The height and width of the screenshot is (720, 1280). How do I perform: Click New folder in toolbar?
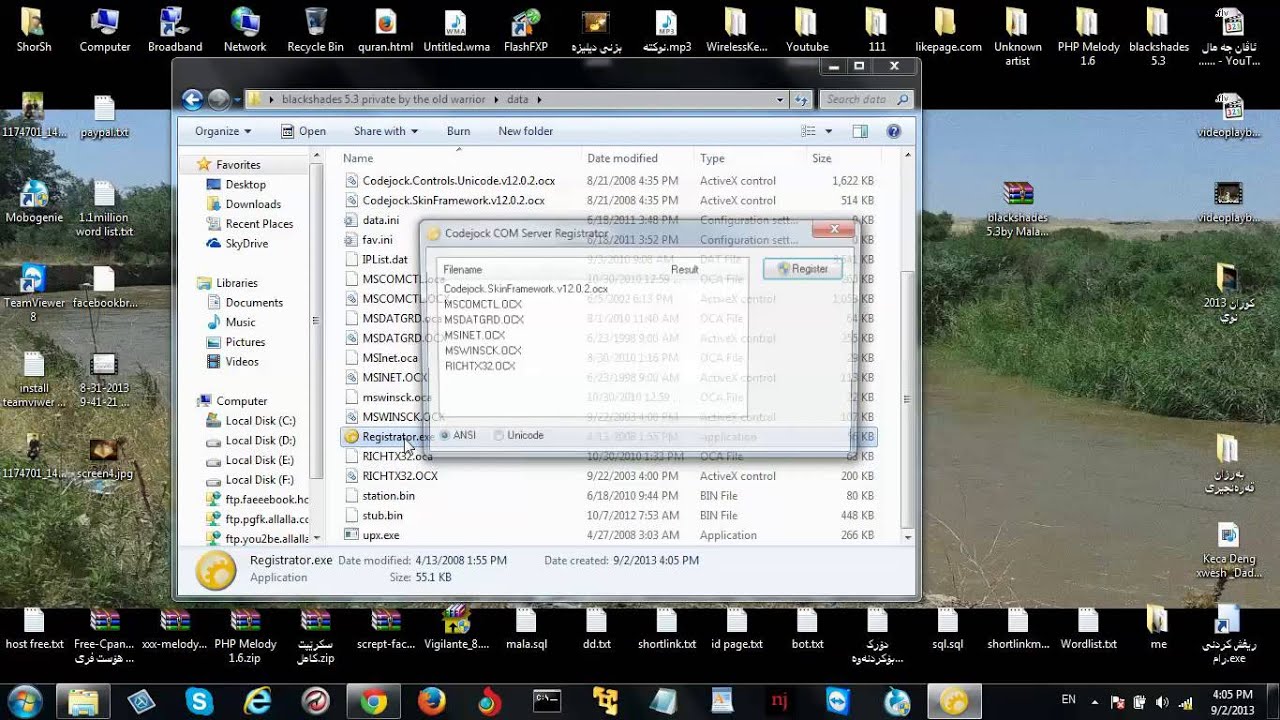[x=526, y=131]
